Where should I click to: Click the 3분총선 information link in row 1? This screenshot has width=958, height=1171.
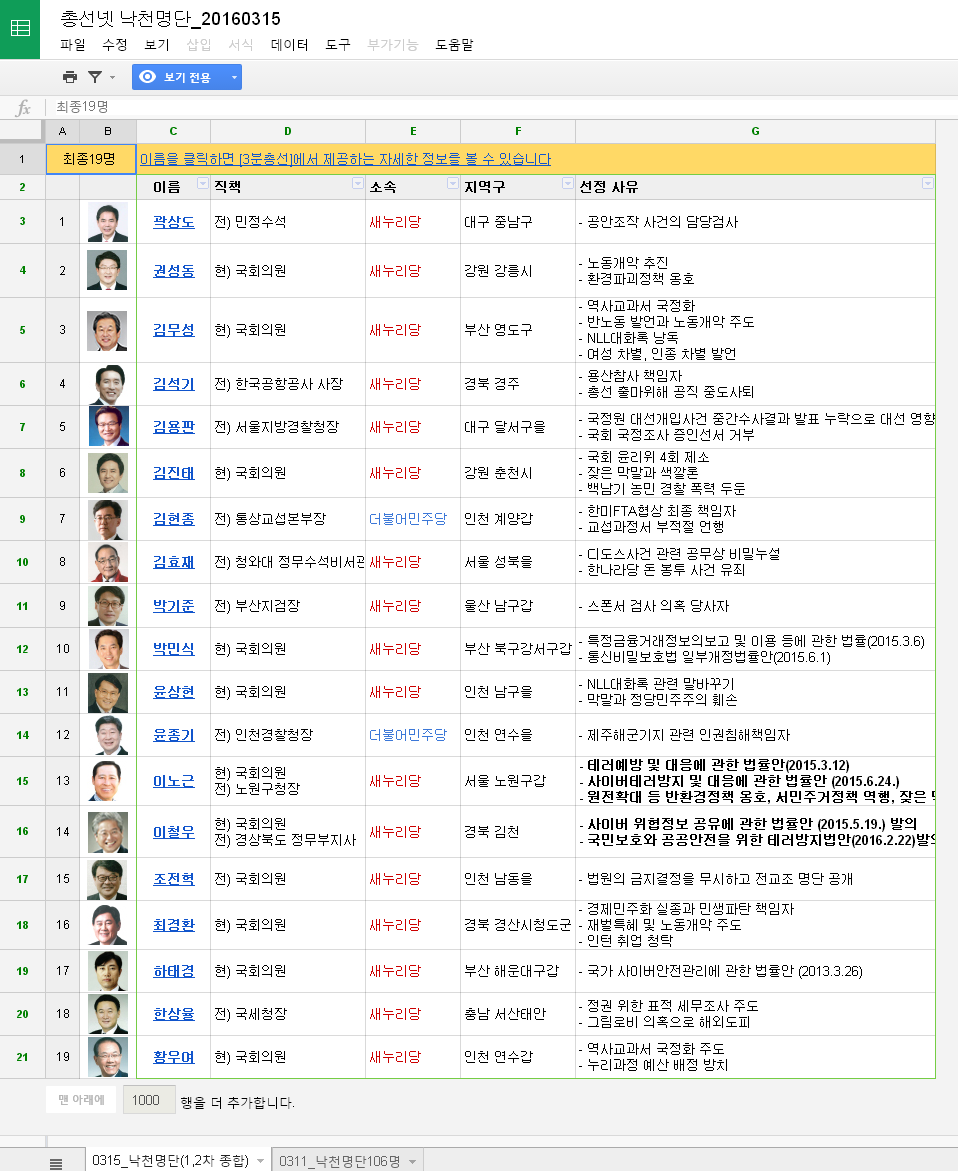(345, 159)
